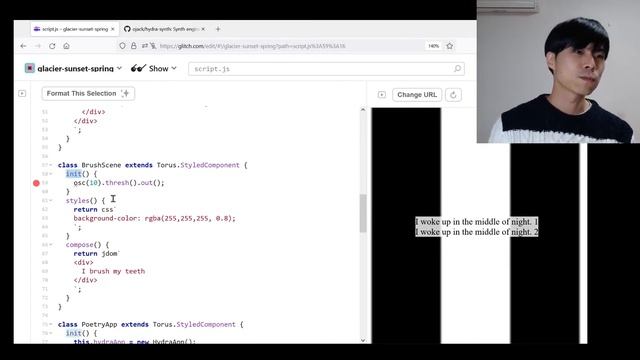This screenshot has width=640, height=360.
Task: Open a new browser tab
Action: [x=218, y=29]
